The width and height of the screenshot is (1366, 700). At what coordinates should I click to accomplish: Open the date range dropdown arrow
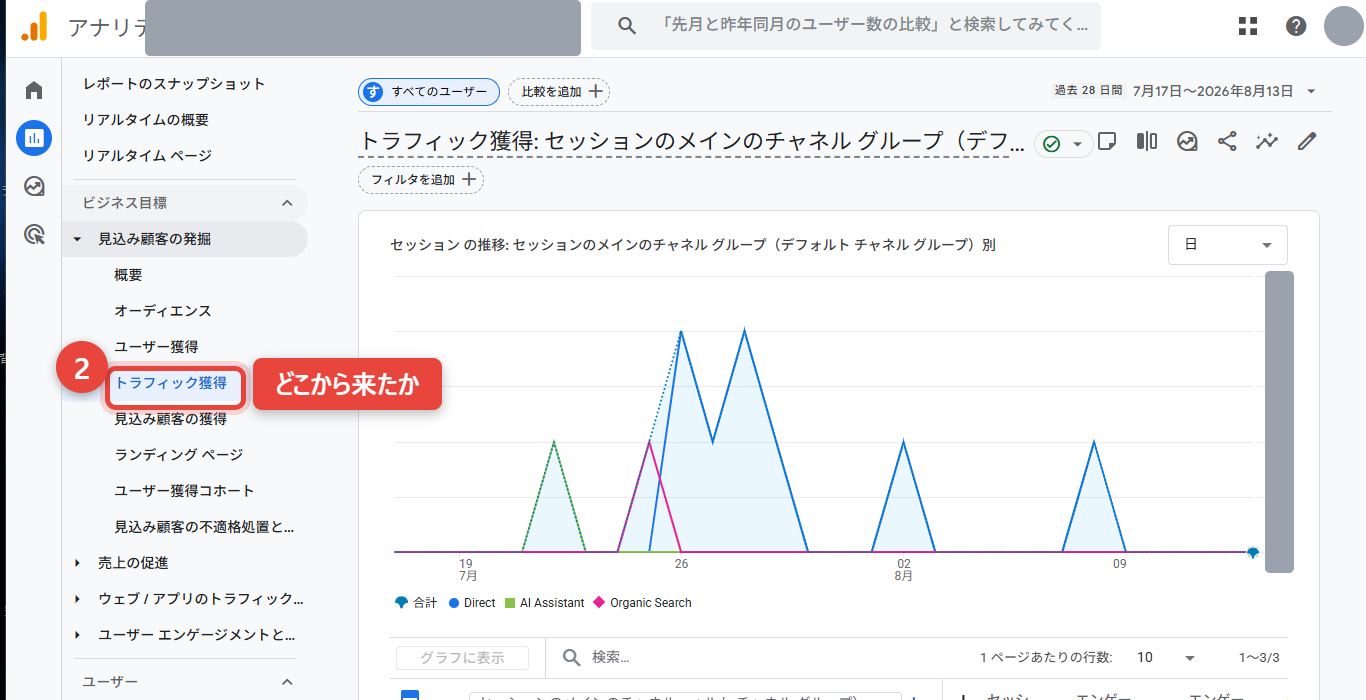(1311, 91)
